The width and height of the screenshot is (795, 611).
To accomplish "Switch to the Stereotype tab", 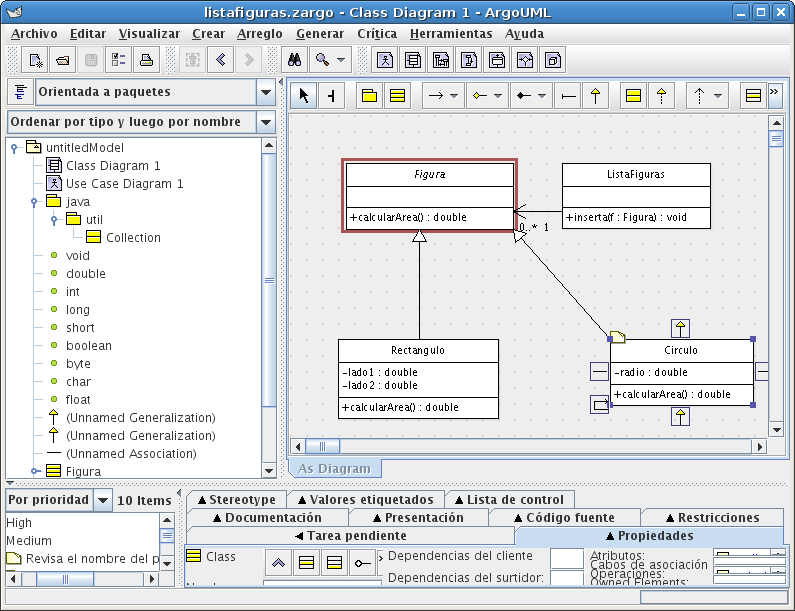I will tap(236, 500).
